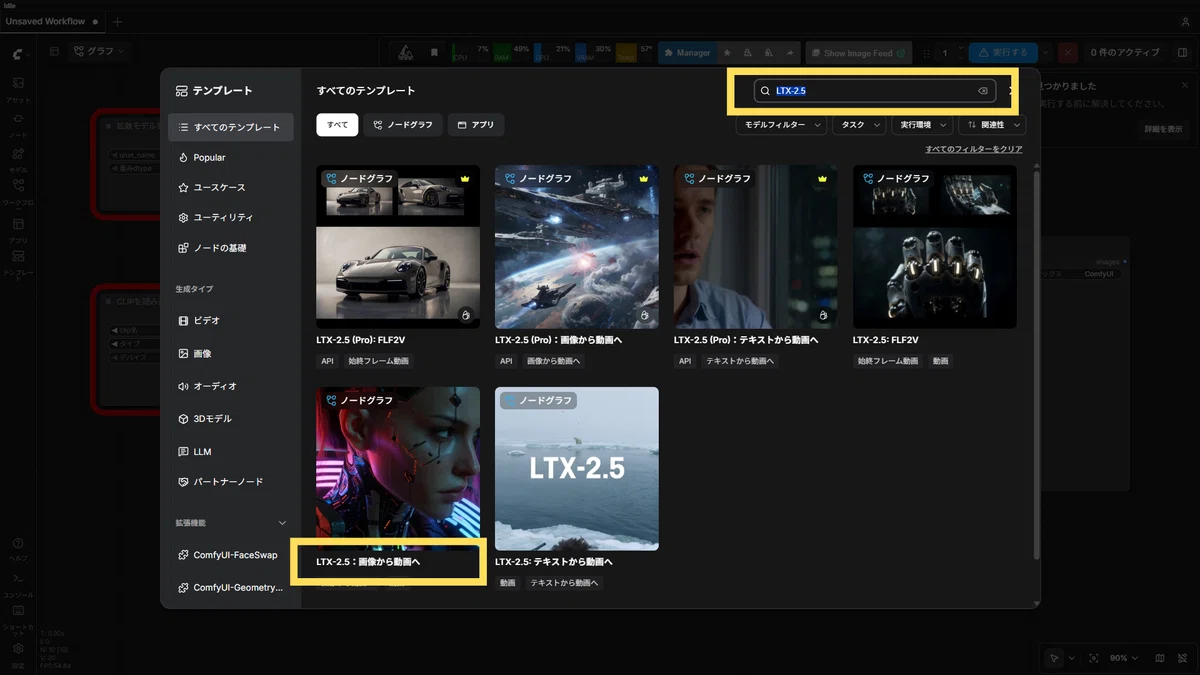Open the グラフ view dropdown

click(98, 51)
